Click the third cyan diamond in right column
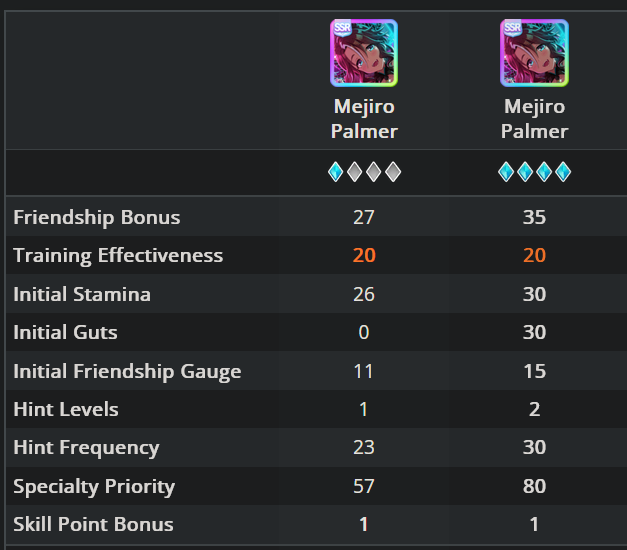The width and height of the screenshot is (627, 550). [x=544, y=172]
